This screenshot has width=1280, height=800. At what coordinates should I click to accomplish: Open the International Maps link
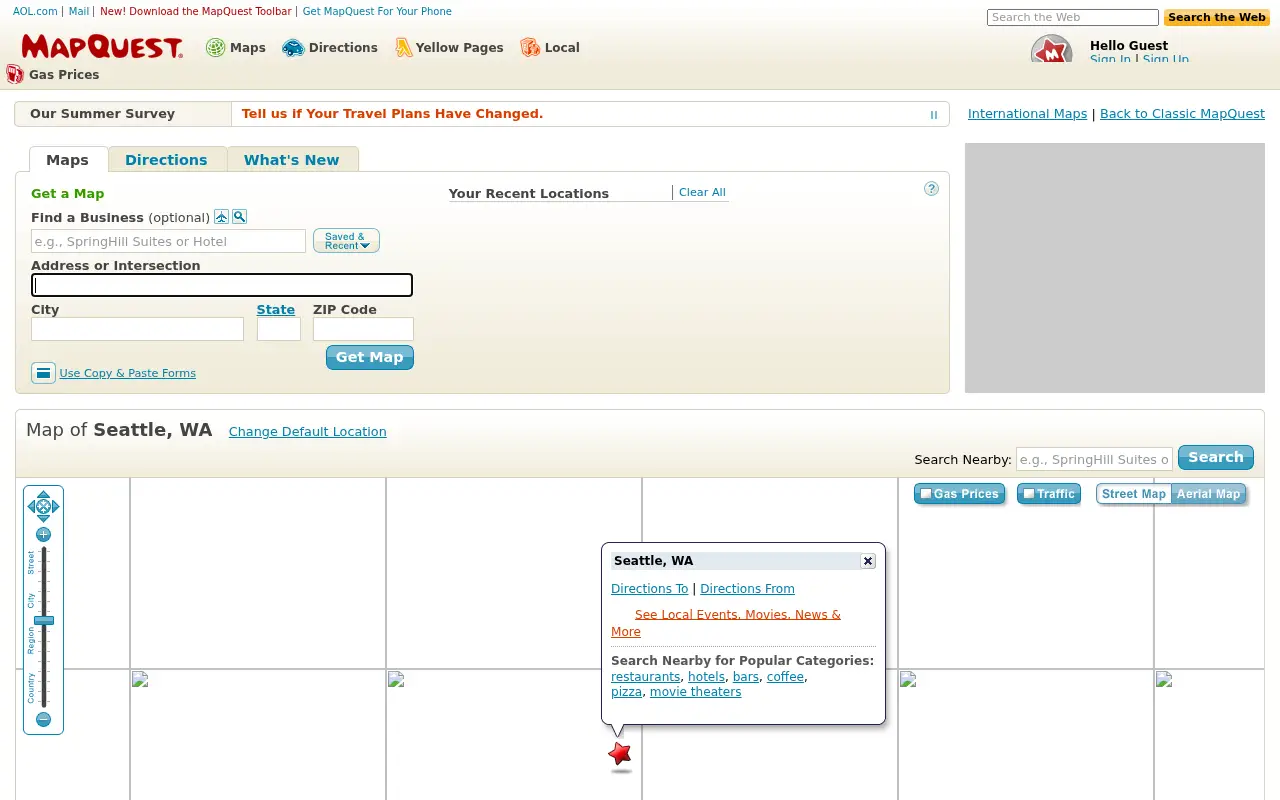(x=1027, y=114)
